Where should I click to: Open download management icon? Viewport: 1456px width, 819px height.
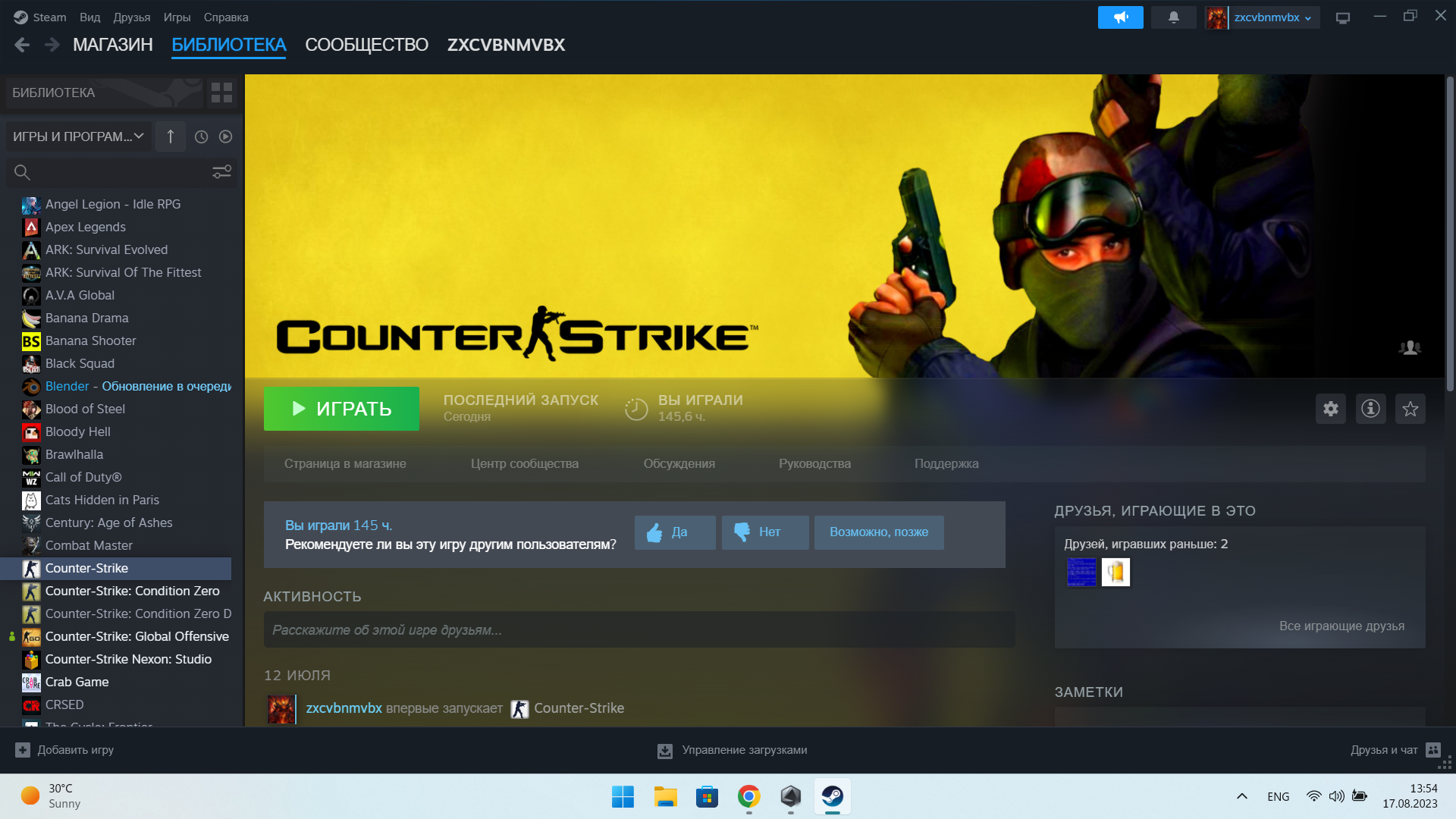pos(664,750)
